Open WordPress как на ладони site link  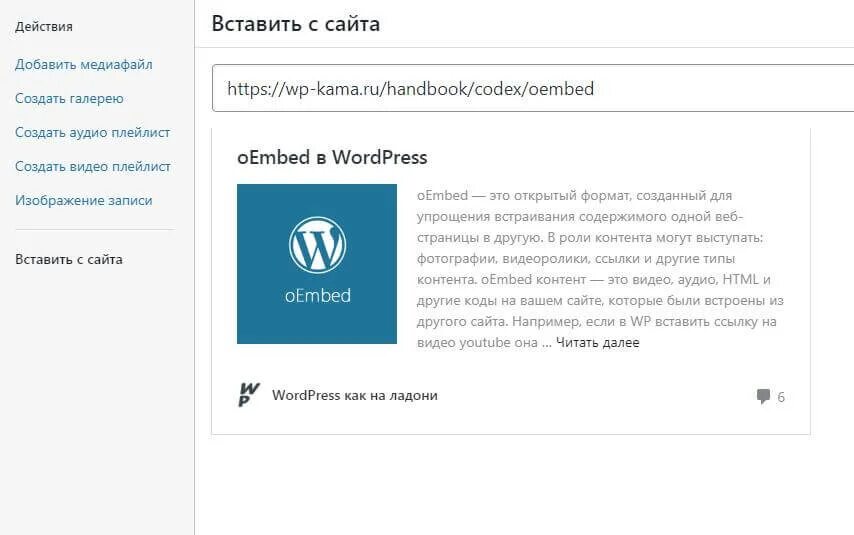click(x=355, y=395)
